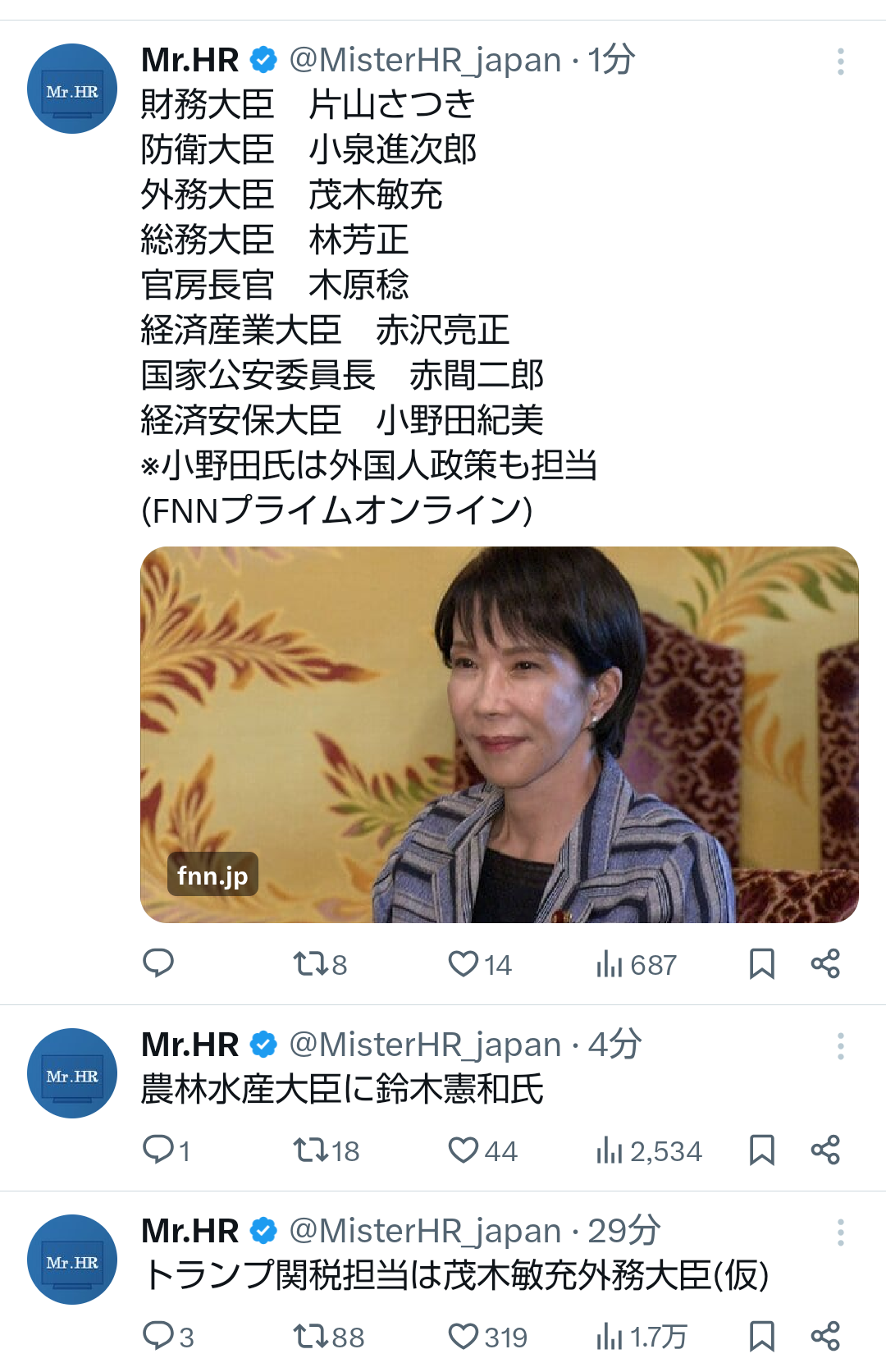Screen dimensions: 886x1372
Task: Repost the cabinet list tweet with 8 reposts
Action: point(320,963)
